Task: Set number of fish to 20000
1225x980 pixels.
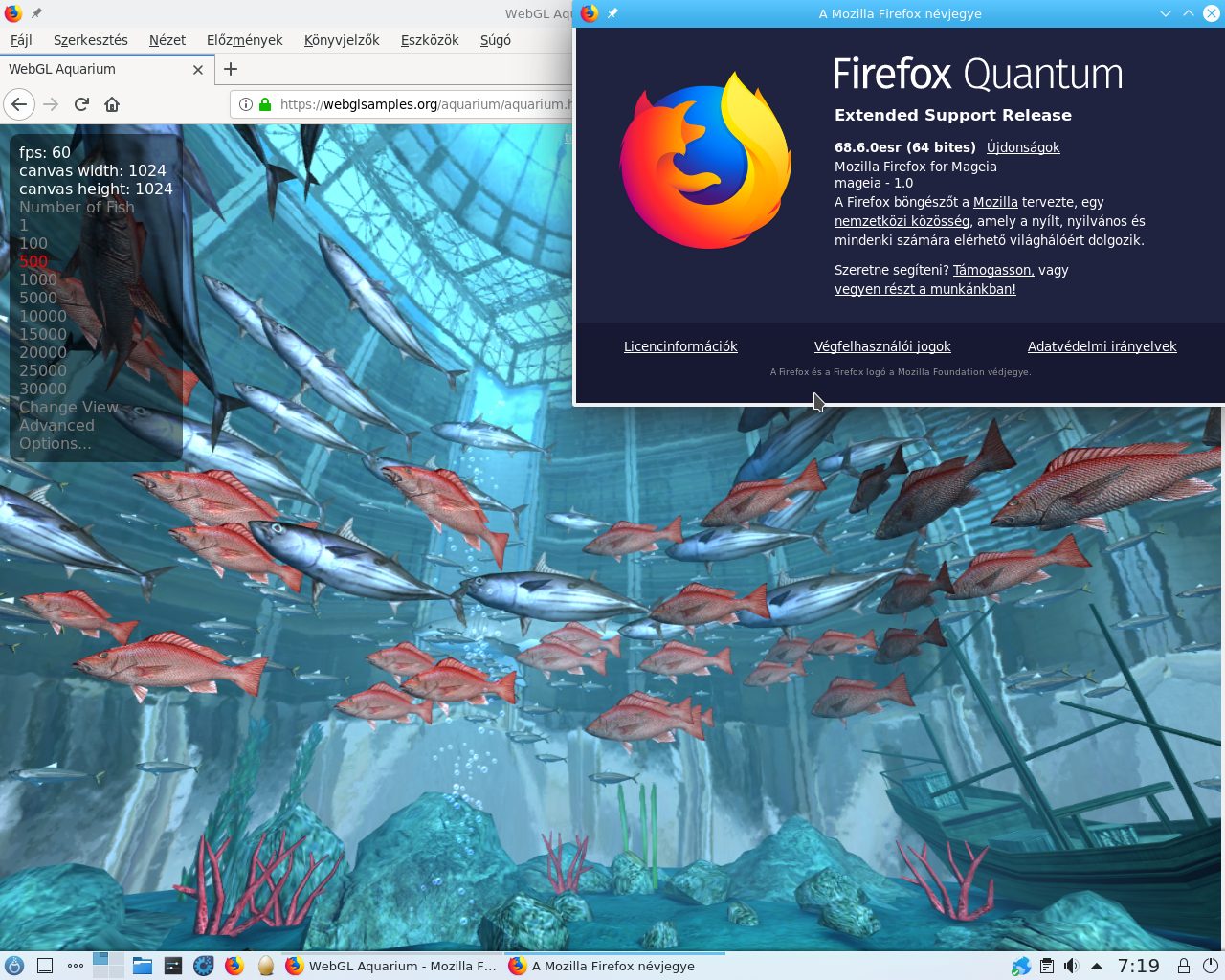Action: (43, 352)
